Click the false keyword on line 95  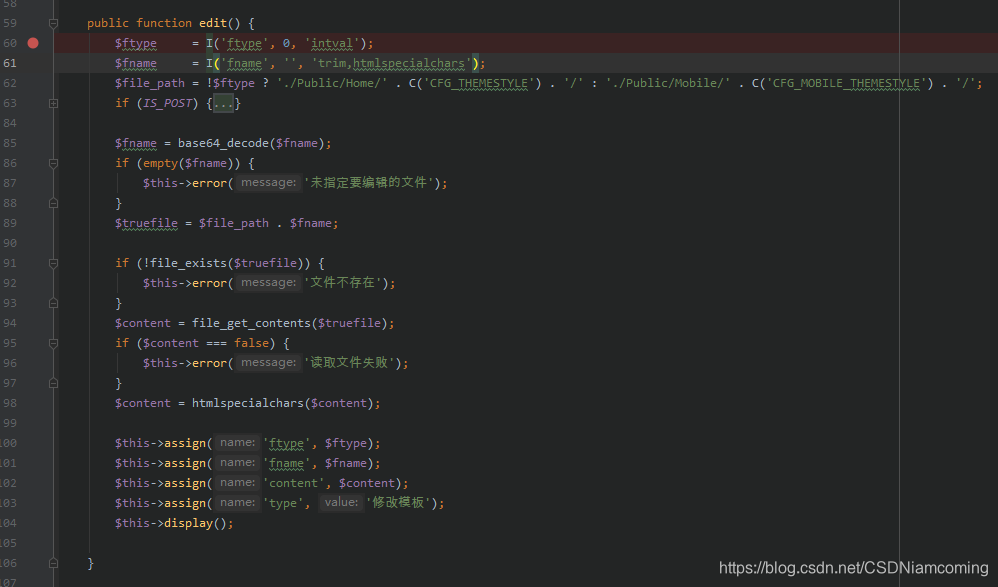[x=251, y=343]
